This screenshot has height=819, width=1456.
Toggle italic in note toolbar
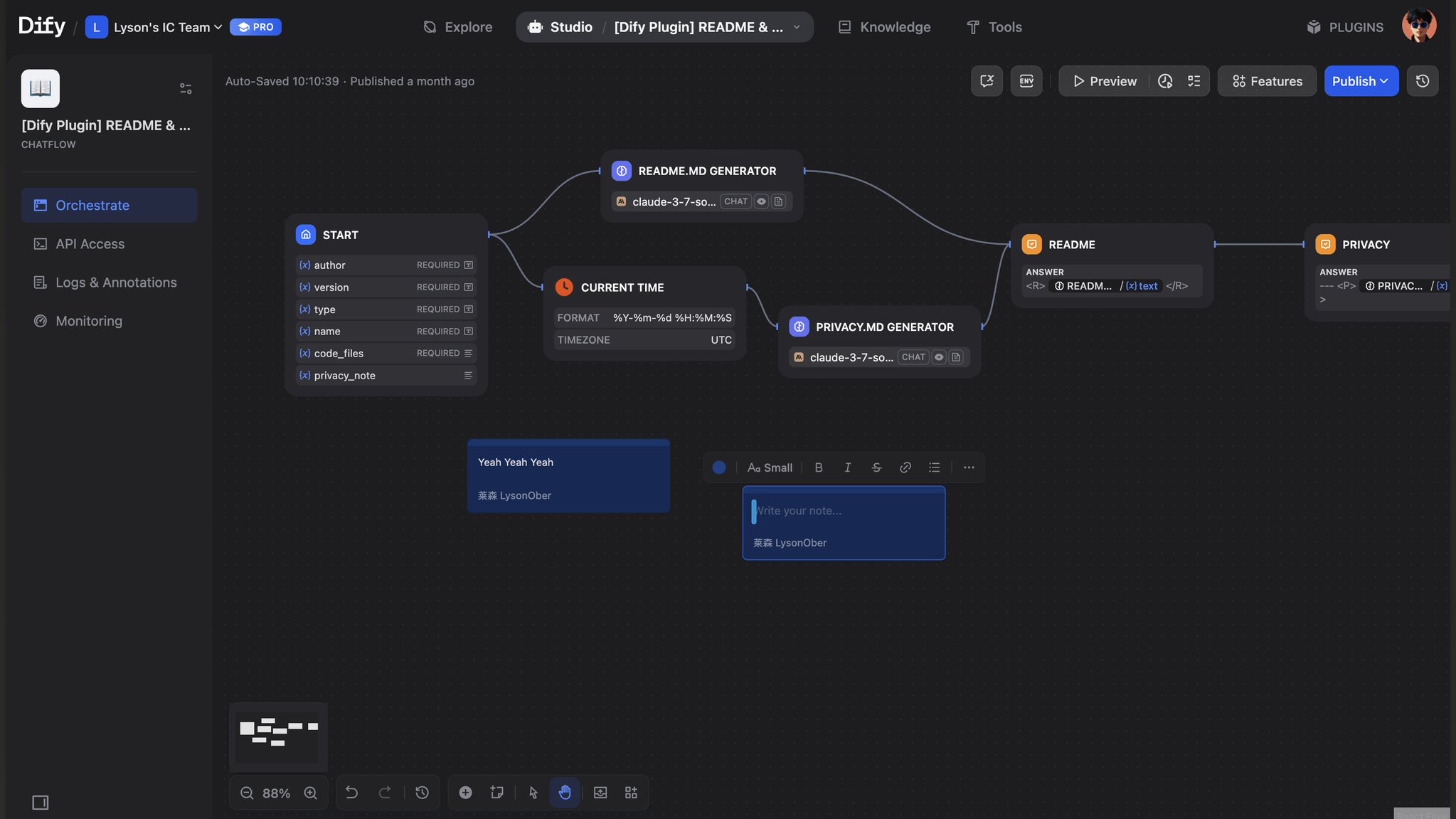tap(848, 467)
